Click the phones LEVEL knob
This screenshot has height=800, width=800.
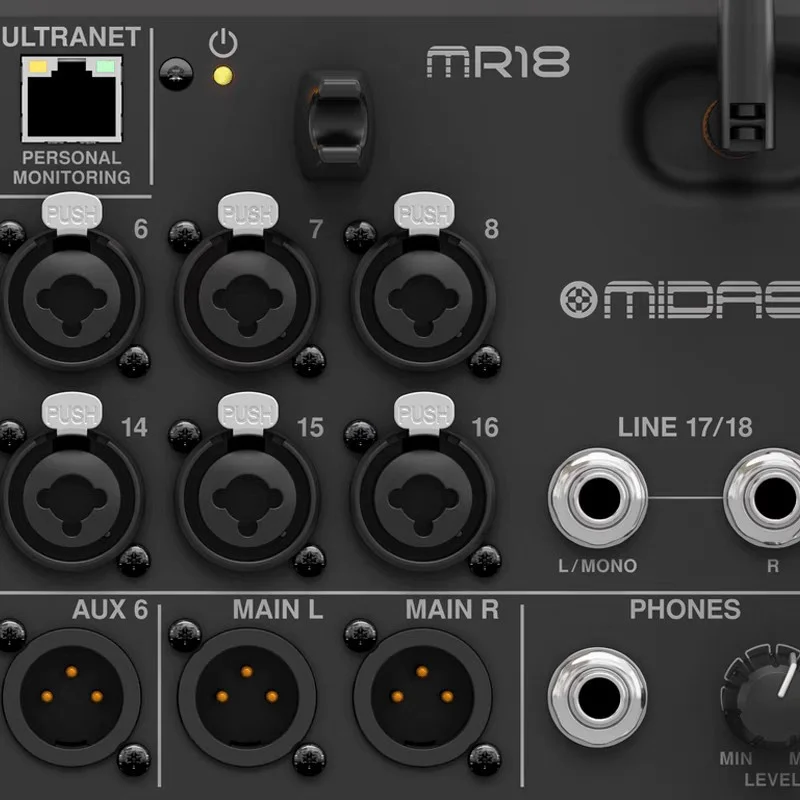pos(765,696)
